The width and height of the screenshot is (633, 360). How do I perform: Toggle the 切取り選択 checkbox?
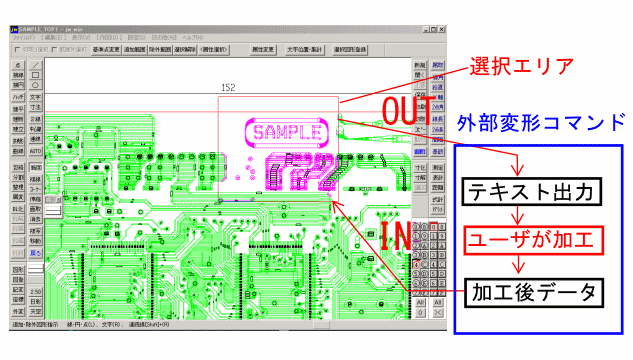(17, 50)
